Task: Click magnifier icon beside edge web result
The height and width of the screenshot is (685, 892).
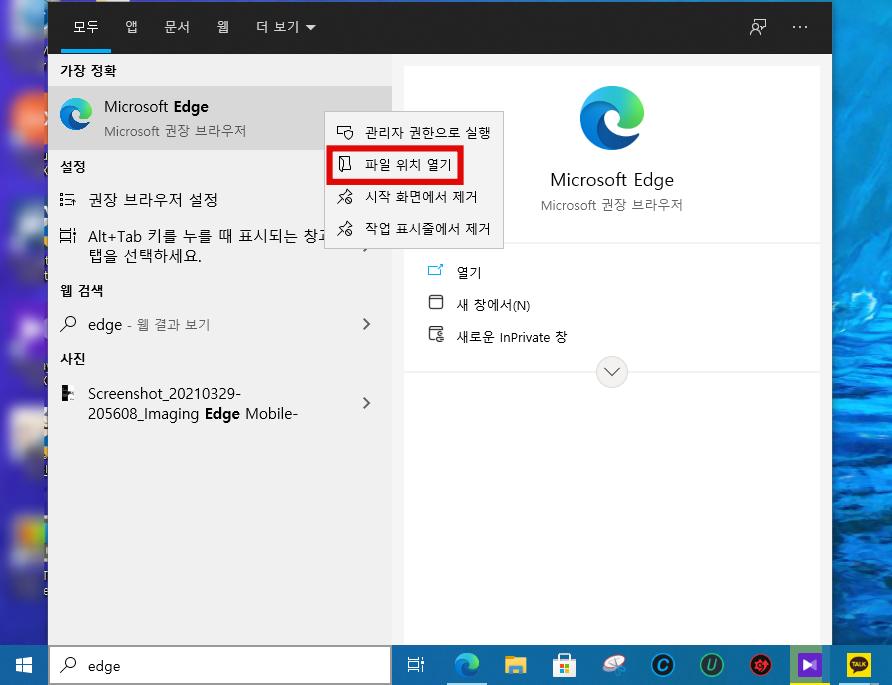Action: [68, 324]
